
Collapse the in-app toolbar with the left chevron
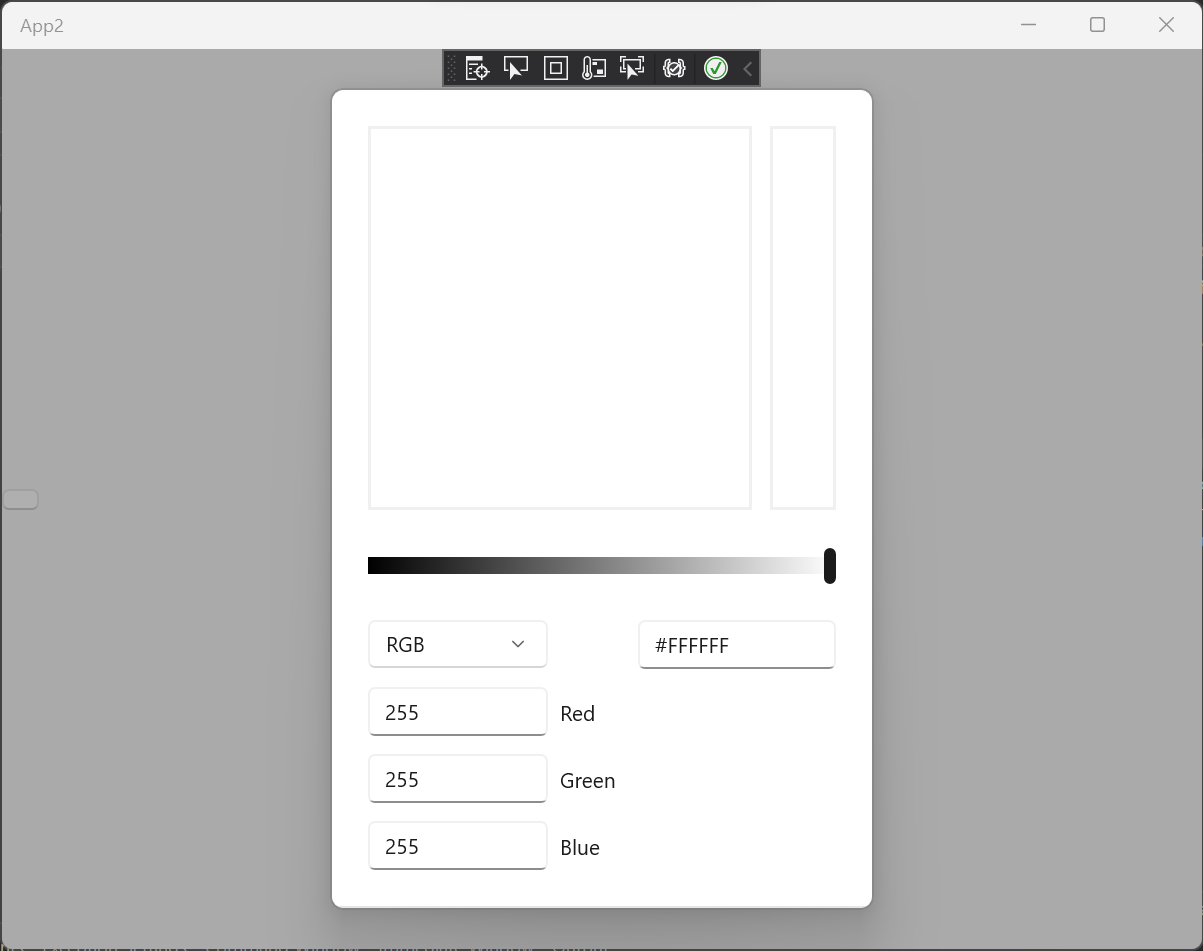point(747,68)
